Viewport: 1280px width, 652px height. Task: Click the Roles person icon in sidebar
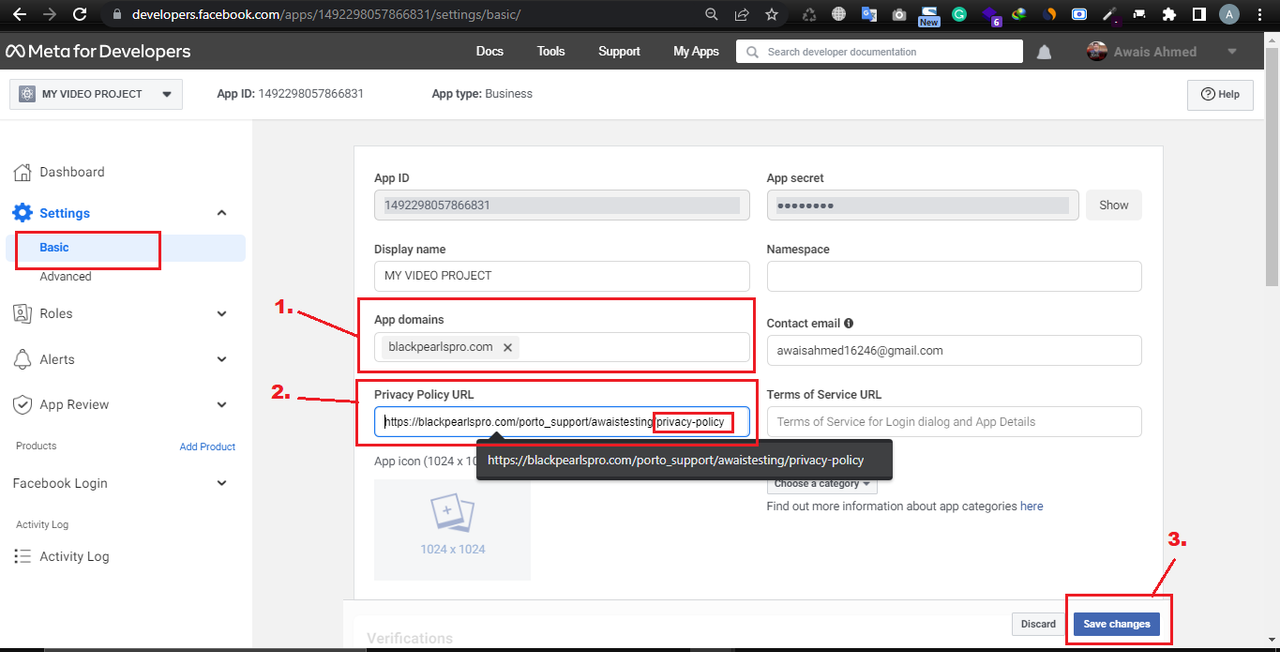pos(22,313)
